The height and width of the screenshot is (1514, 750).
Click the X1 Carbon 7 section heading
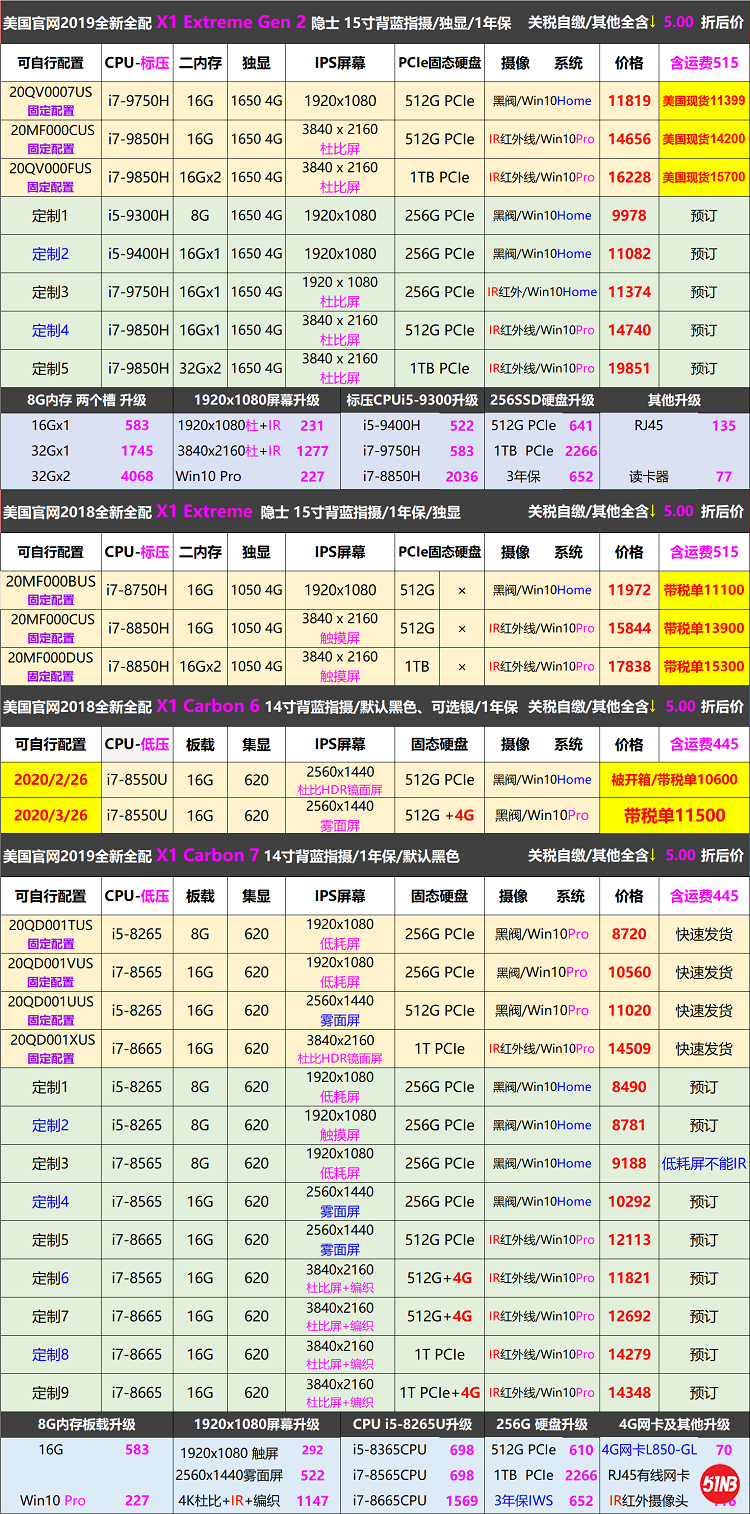(207, 856)
